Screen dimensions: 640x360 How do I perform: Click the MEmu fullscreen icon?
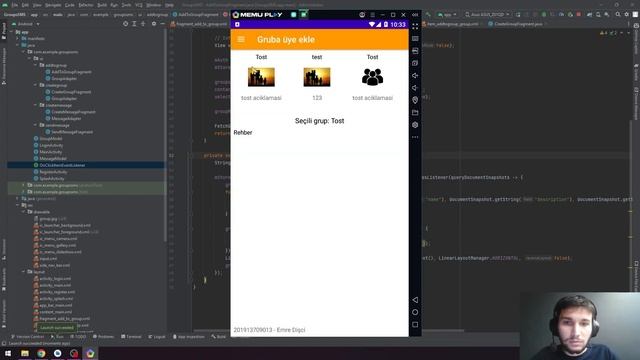pos(415,27)
